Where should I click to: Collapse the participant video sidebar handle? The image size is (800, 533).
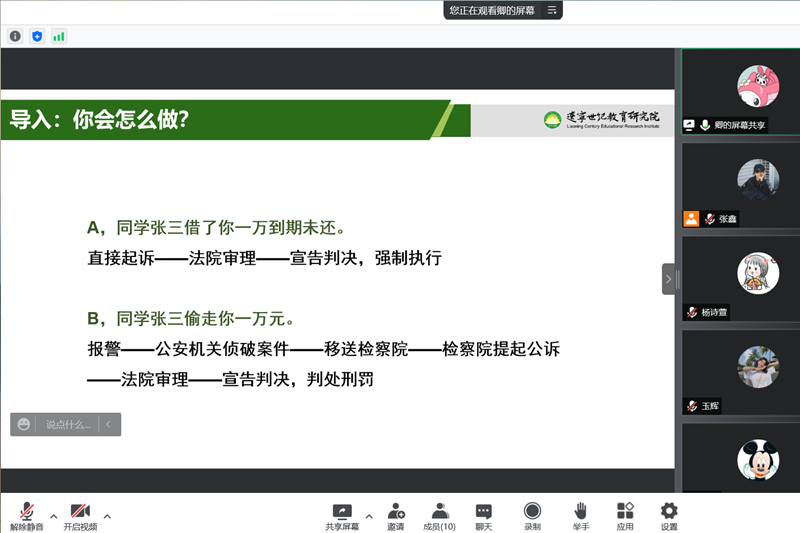tap(668, 279)
